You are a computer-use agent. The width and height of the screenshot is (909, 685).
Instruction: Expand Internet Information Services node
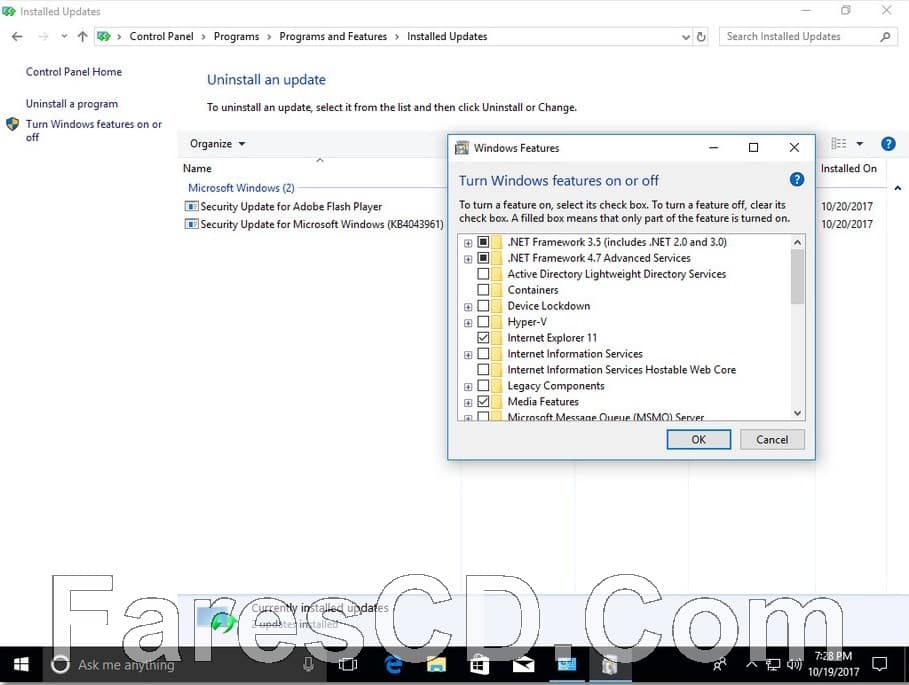[x=468, y=355]
